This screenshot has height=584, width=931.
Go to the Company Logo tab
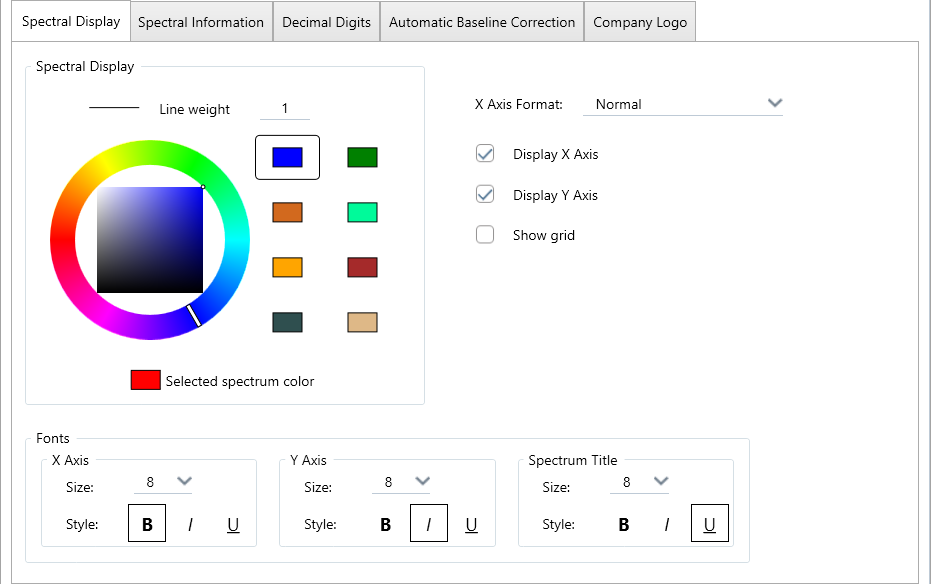point(640,22)
